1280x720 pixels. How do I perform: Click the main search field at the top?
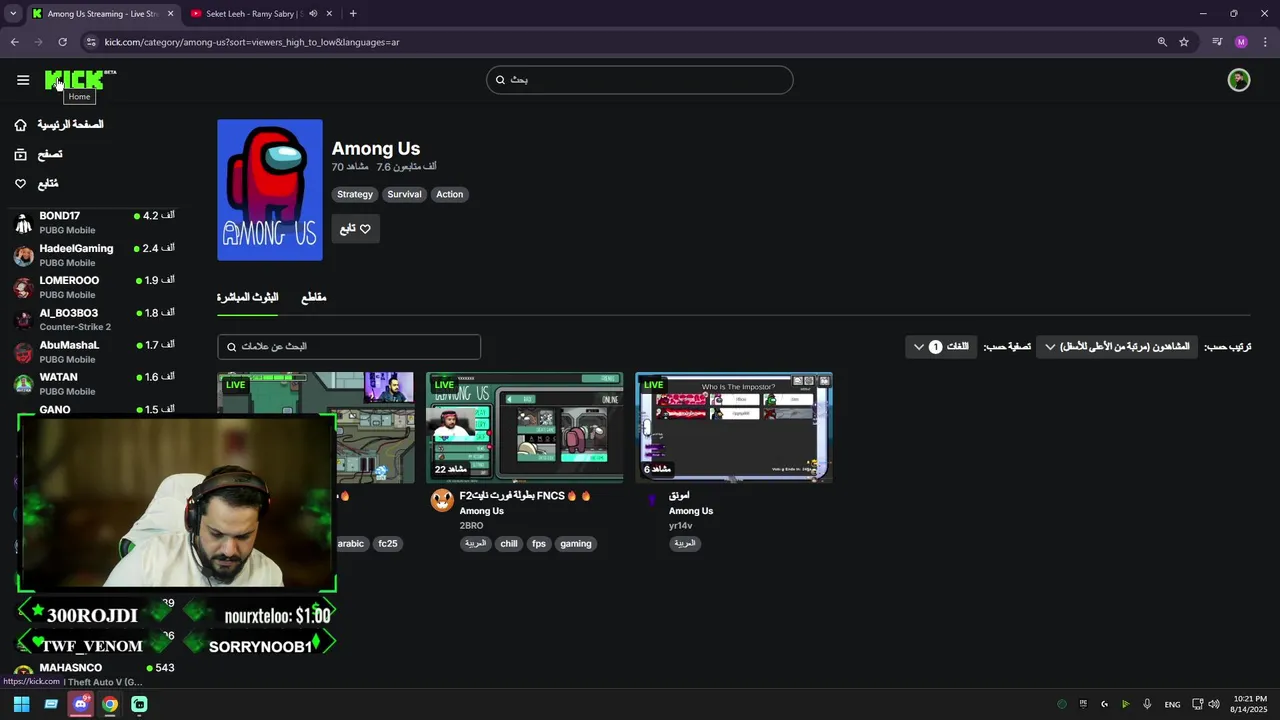640,80
